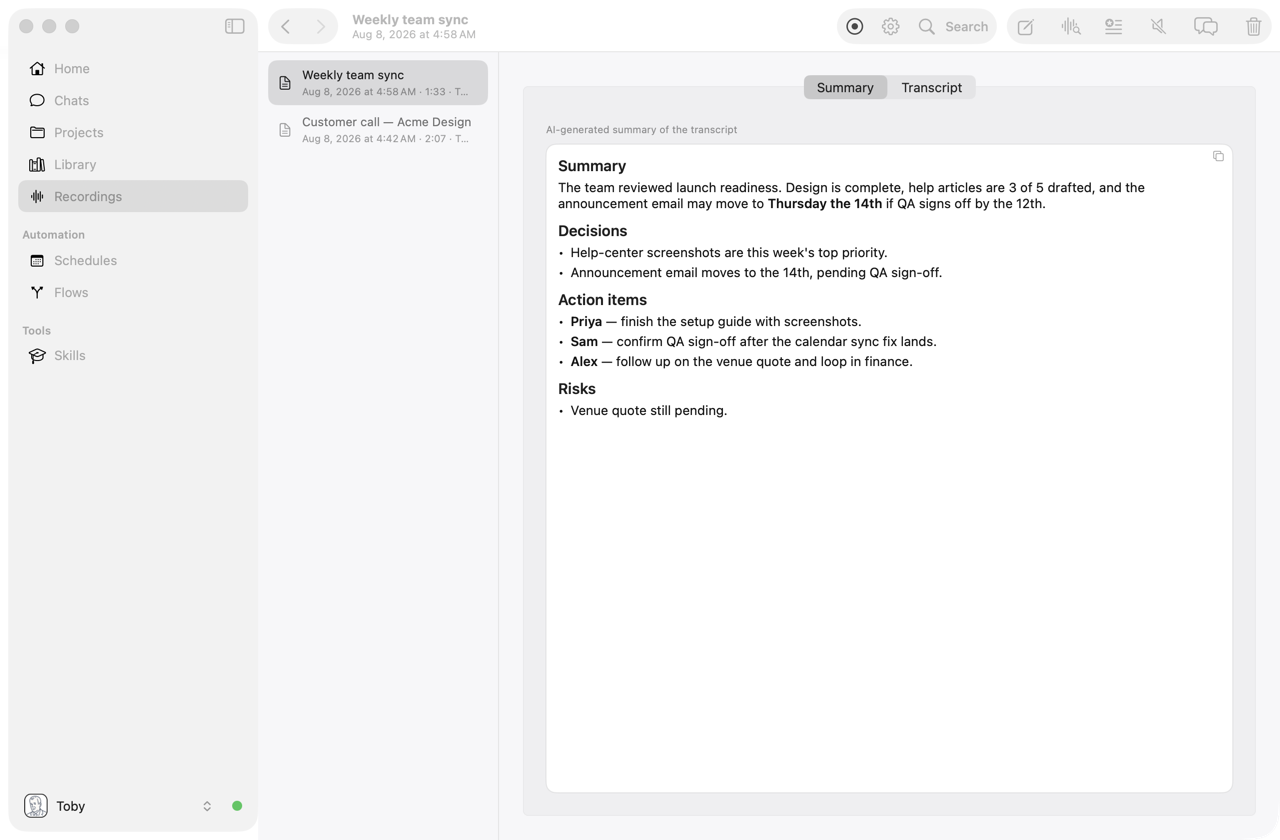Switch to the Transcript tab
The width and height of the screenshot is (1280, 840).
(x=932, y=87)
